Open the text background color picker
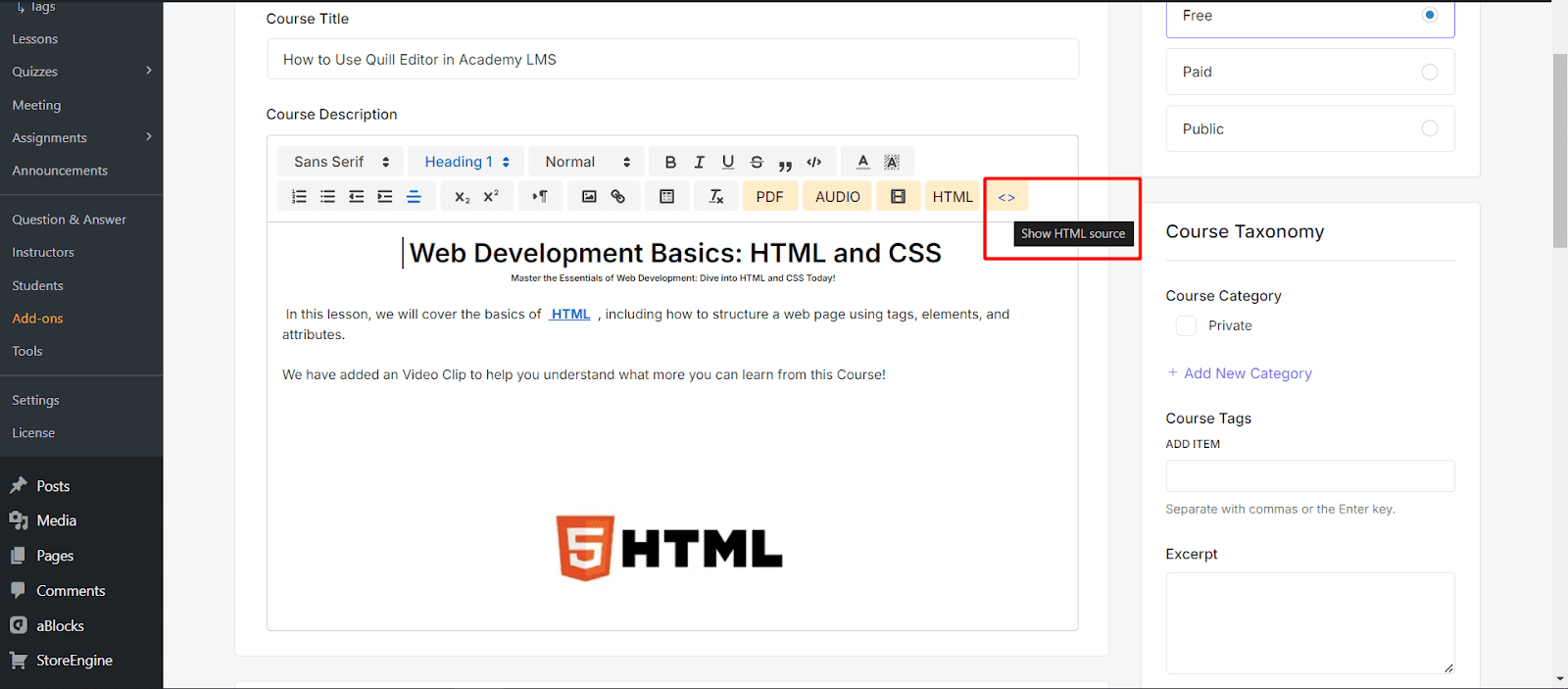 point(892,162)
